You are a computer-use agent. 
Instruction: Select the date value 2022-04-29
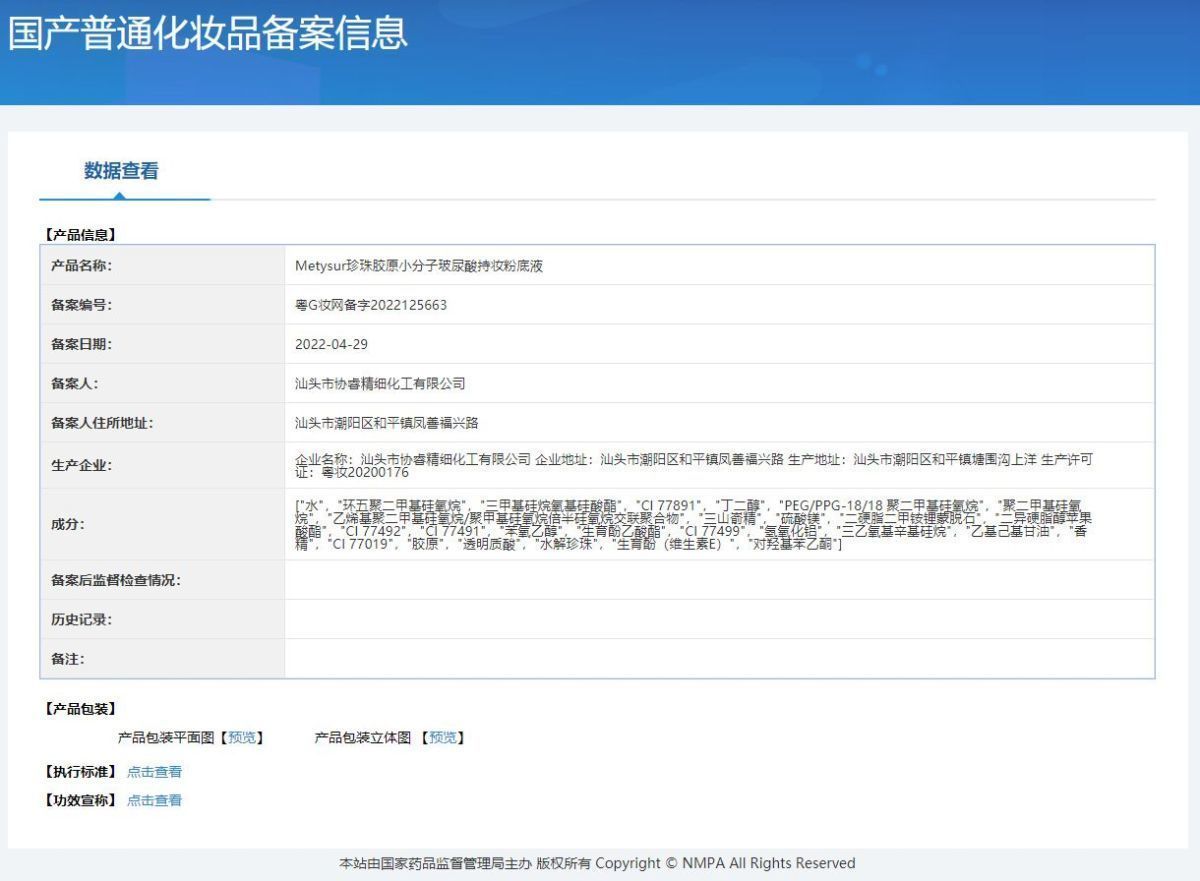(331, 344)
